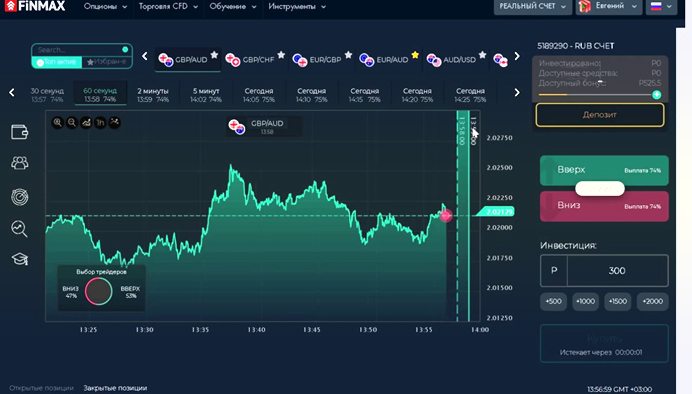Switch to Топ актив filter
692x394 pixels.
click(56, 62)
